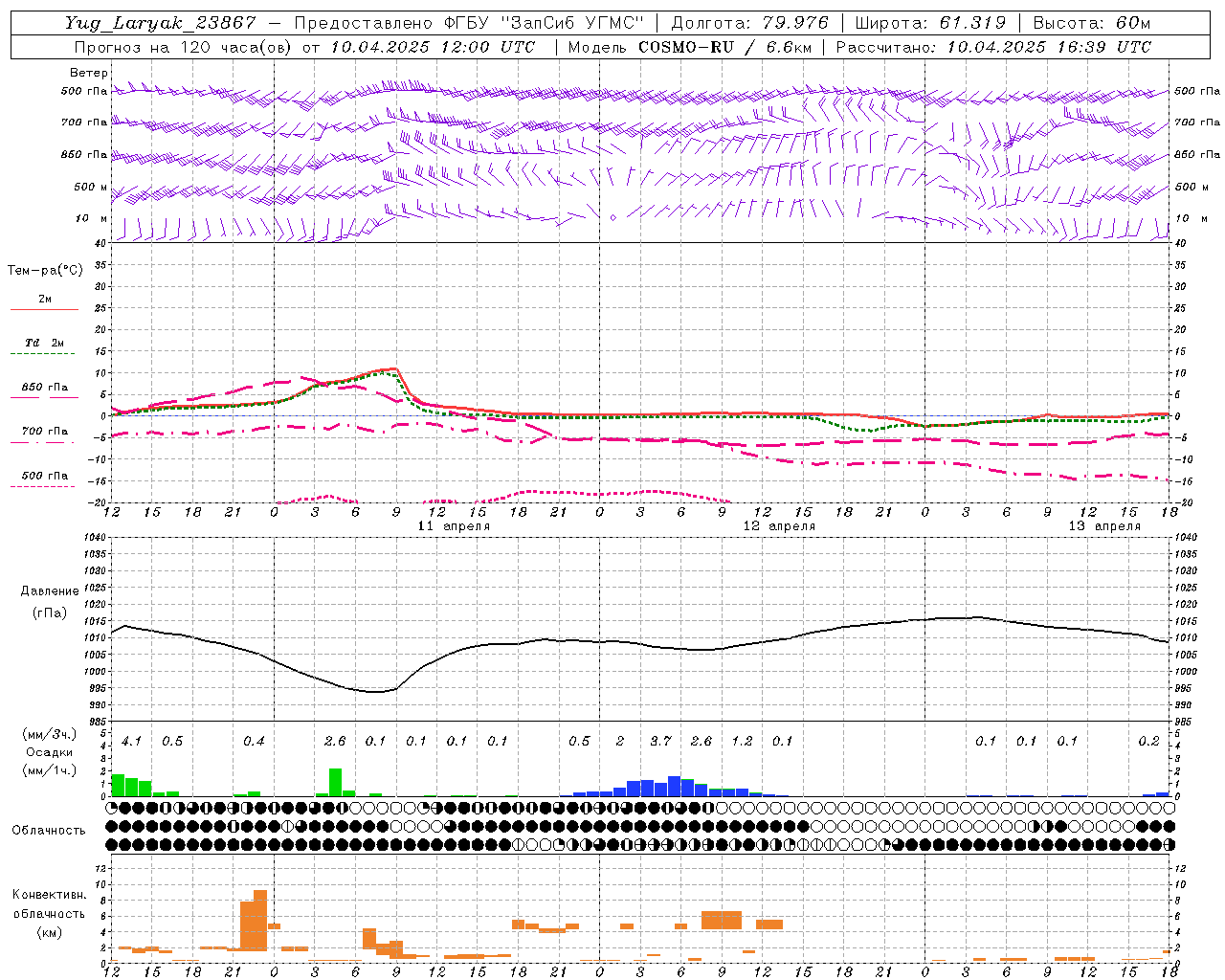Click the calculation time 10.04.2025 16:39 UTC
Image resolution: width=1225 pixels, height=980 pixels.
pyautogui.click(x=1049, y=47)
